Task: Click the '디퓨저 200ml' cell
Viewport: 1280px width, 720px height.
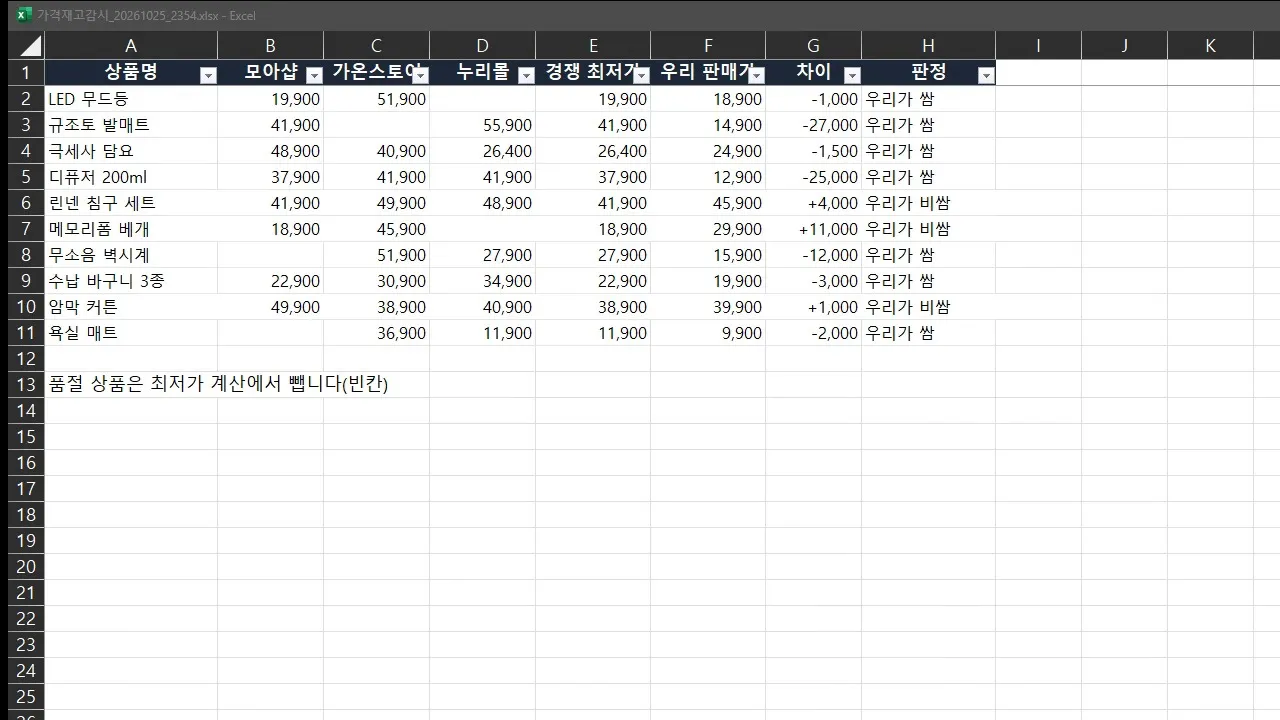Action: 131,177
